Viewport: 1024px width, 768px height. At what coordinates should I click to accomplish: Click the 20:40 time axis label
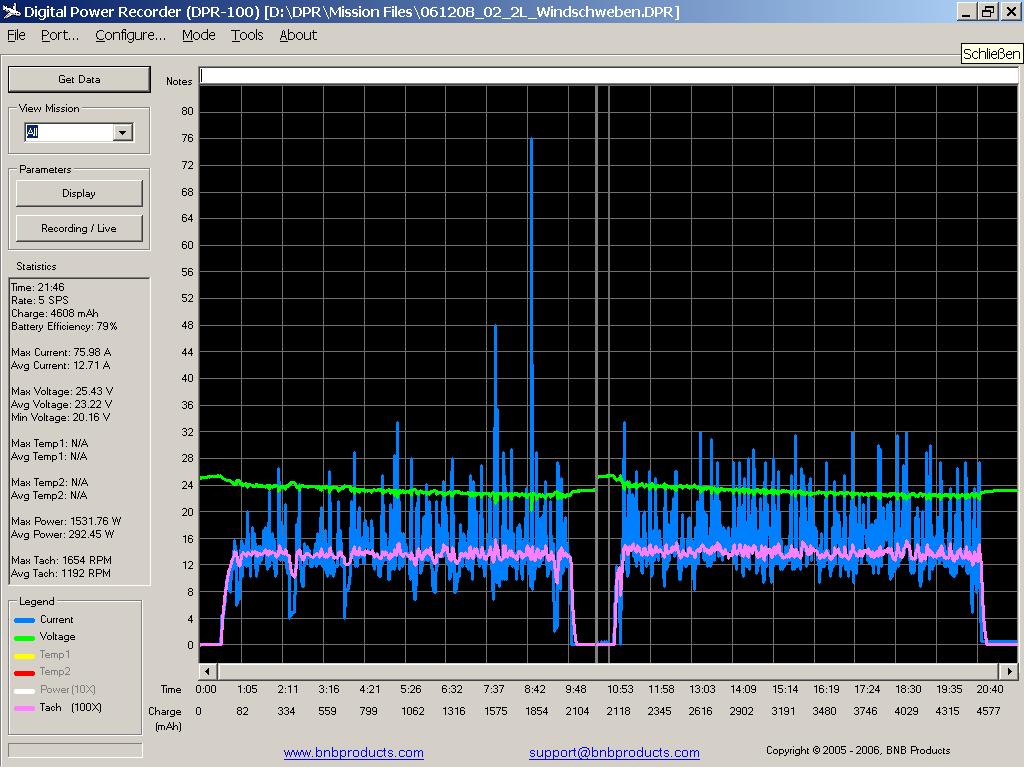[x=989, y=690]
